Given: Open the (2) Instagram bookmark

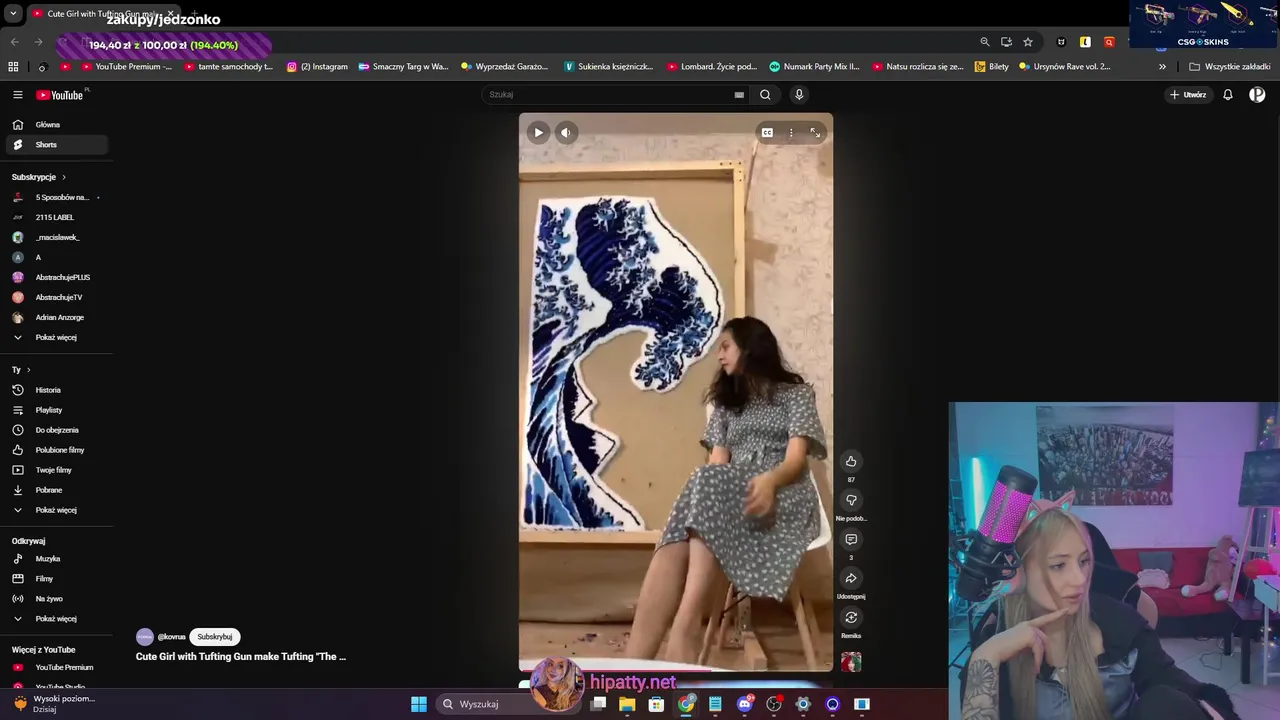Looking at the screenshot, I should [318, 67].
